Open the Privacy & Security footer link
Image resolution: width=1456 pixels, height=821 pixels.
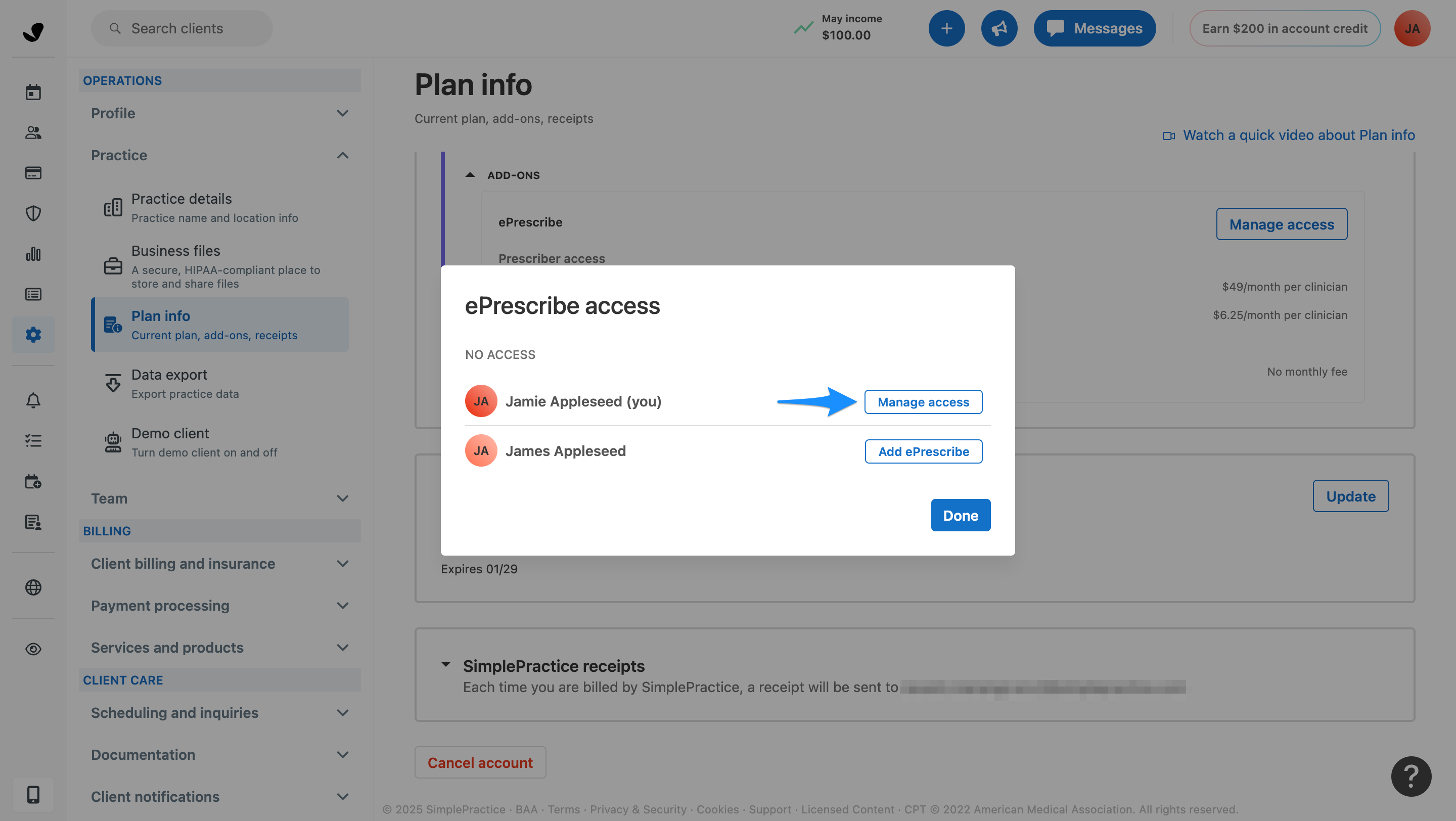tap(638, 809)
